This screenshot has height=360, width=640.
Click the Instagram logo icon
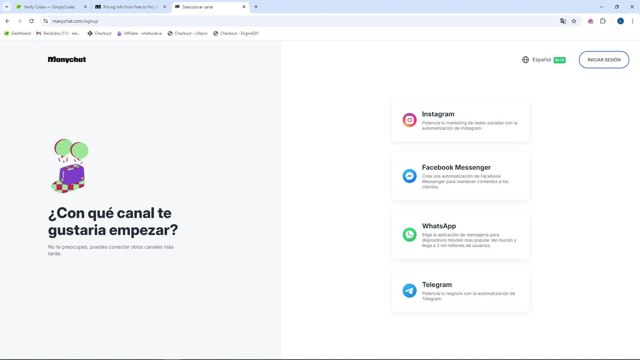click(409, 120)
